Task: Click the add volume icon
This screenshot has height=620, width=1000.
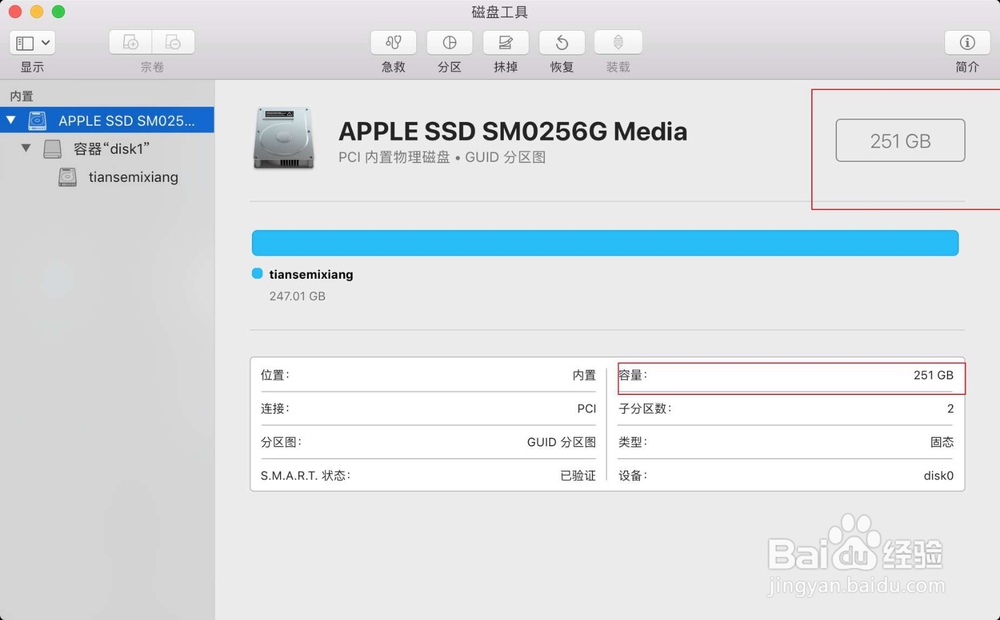Action: pyautogui.click(x=131, y=42)
